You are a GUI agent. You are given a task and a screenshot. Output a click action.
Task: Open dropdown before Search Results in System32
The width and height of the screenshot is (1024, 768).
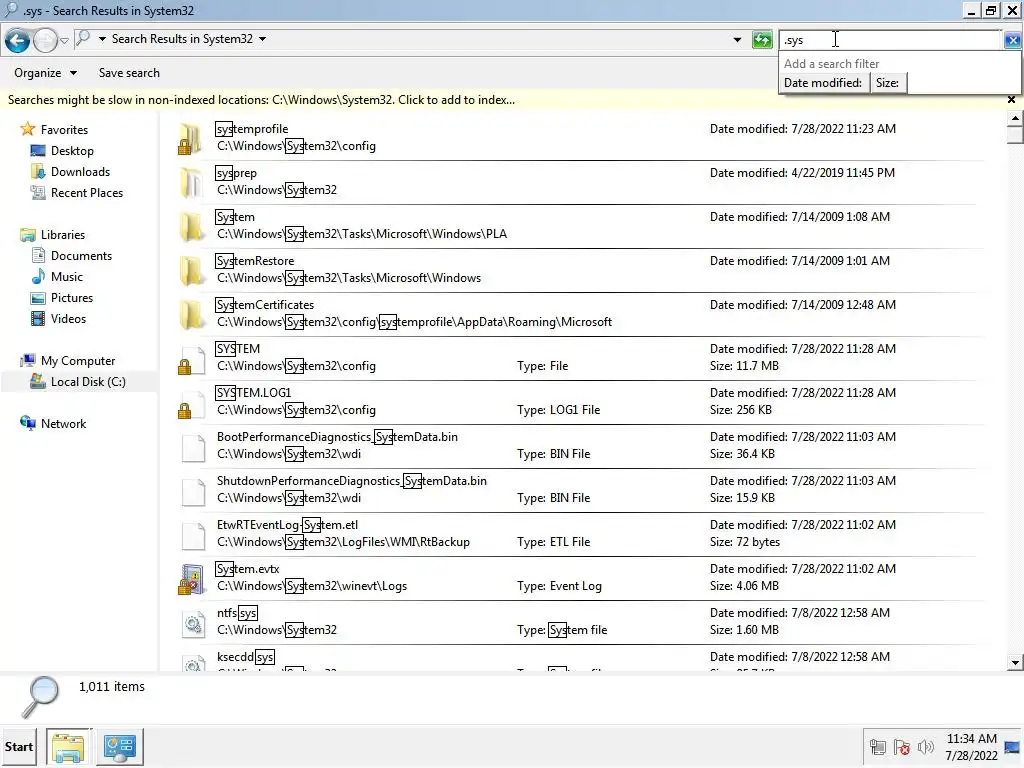pos(102,39)
